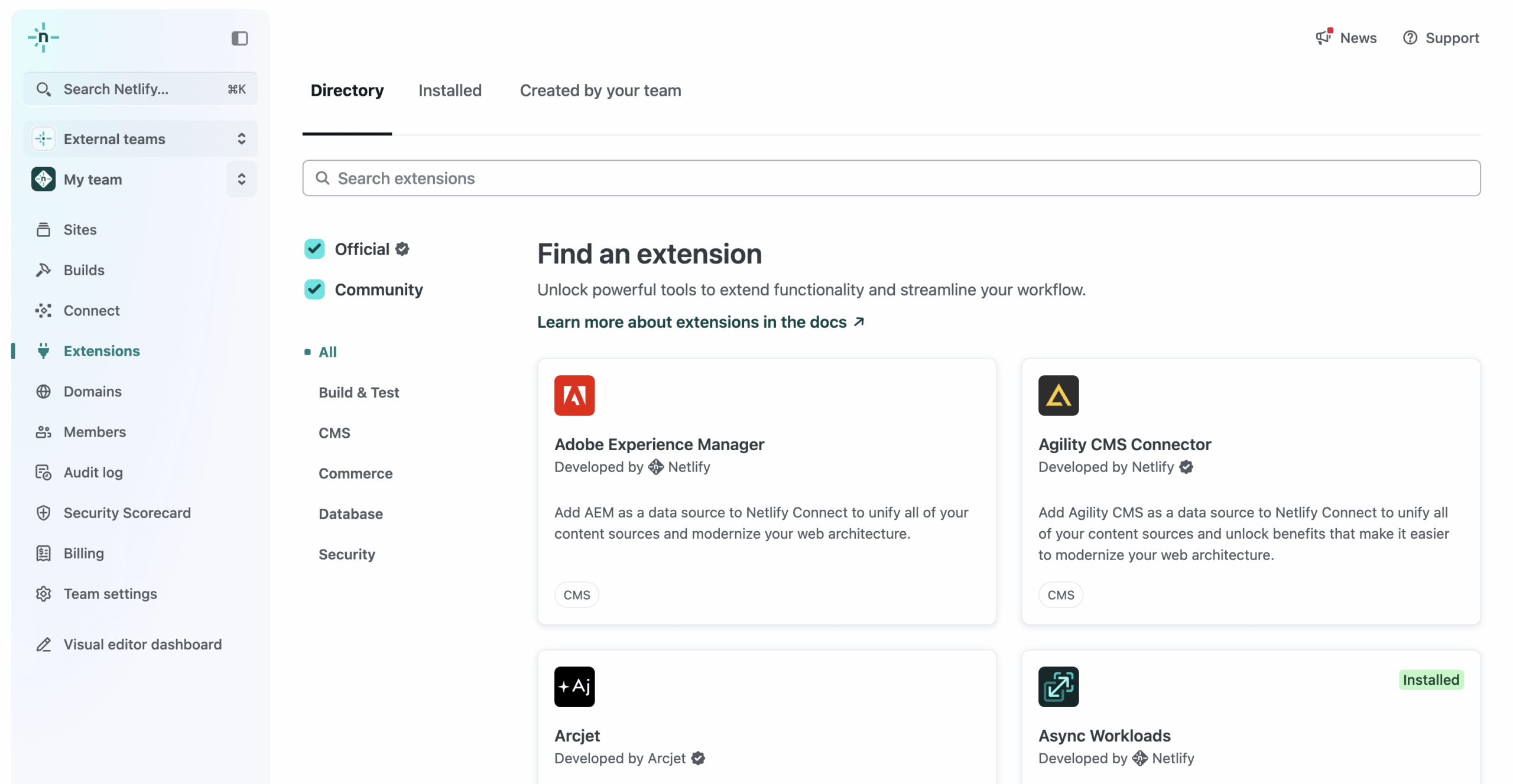
Task: Click the CMS tag on Adobe card
Action: pyautogui.click(x=576, y=594)
